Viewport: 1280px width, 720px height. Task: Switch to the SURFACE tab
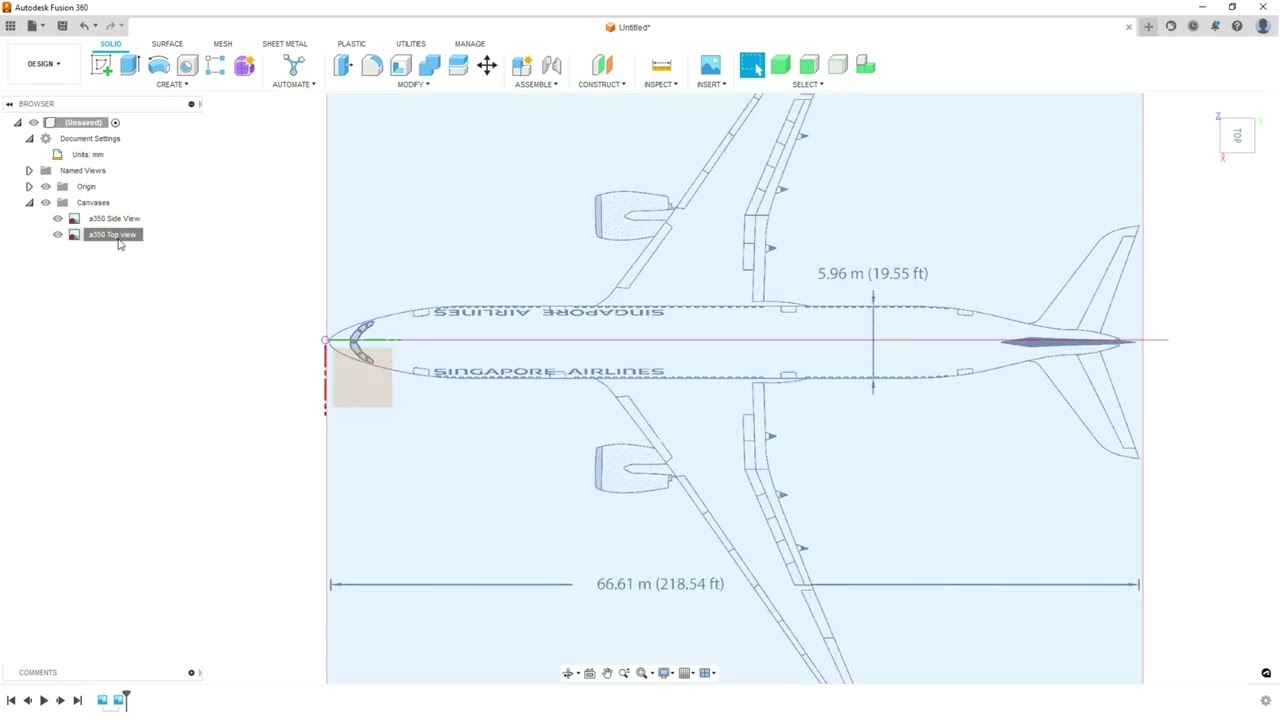pos(167,44)
